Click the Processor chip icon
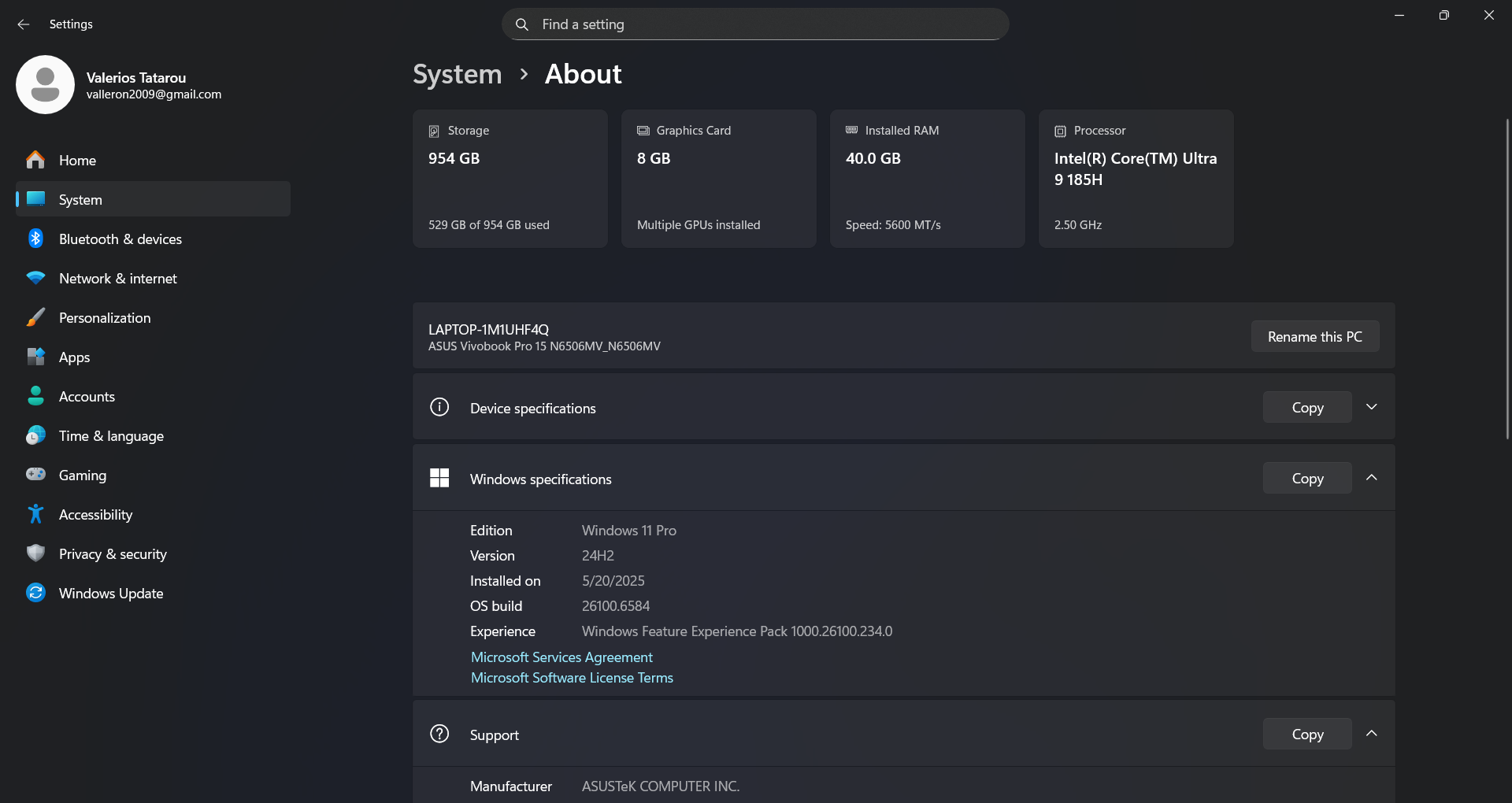 tap(1061, 131)
